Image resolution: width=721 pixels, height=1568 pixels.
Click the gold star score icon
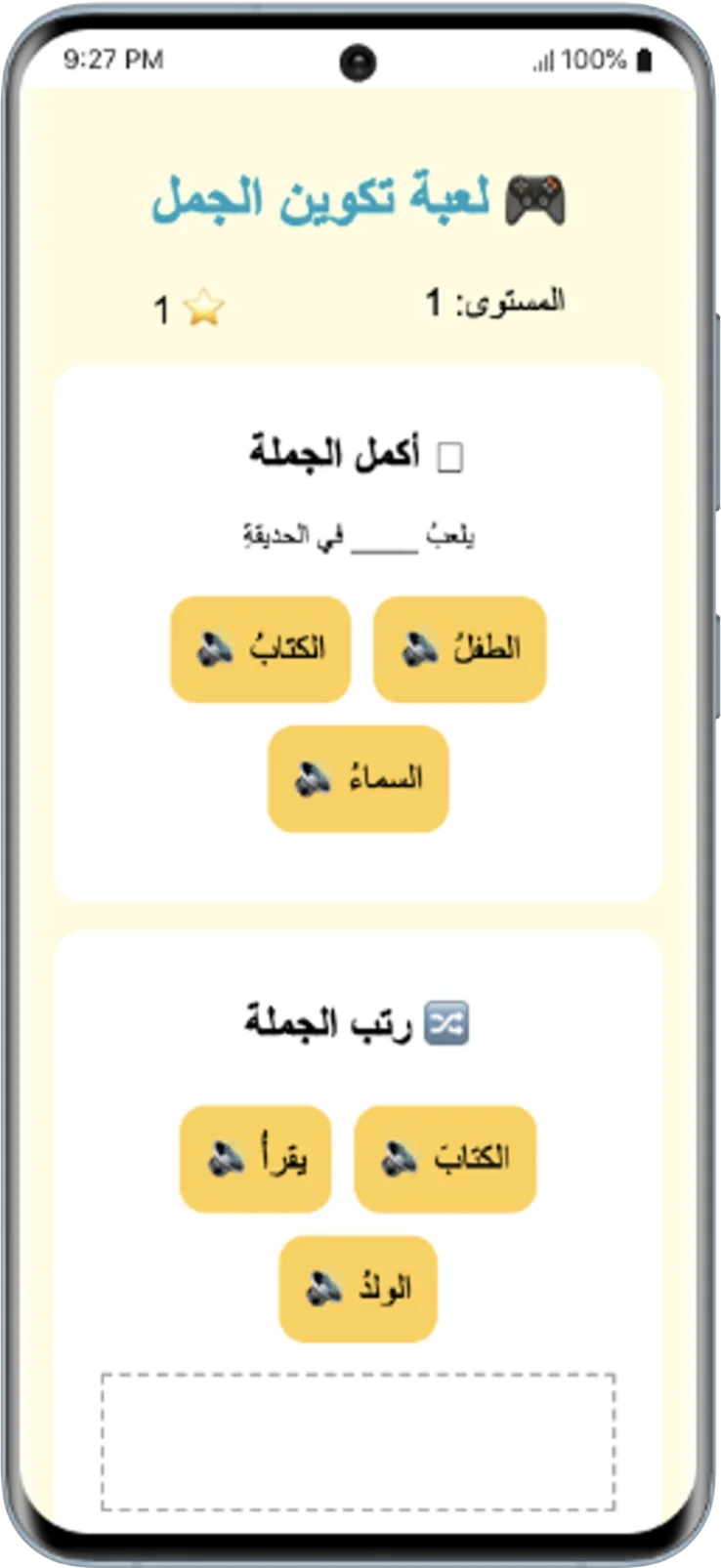click(x=203, y=309)
